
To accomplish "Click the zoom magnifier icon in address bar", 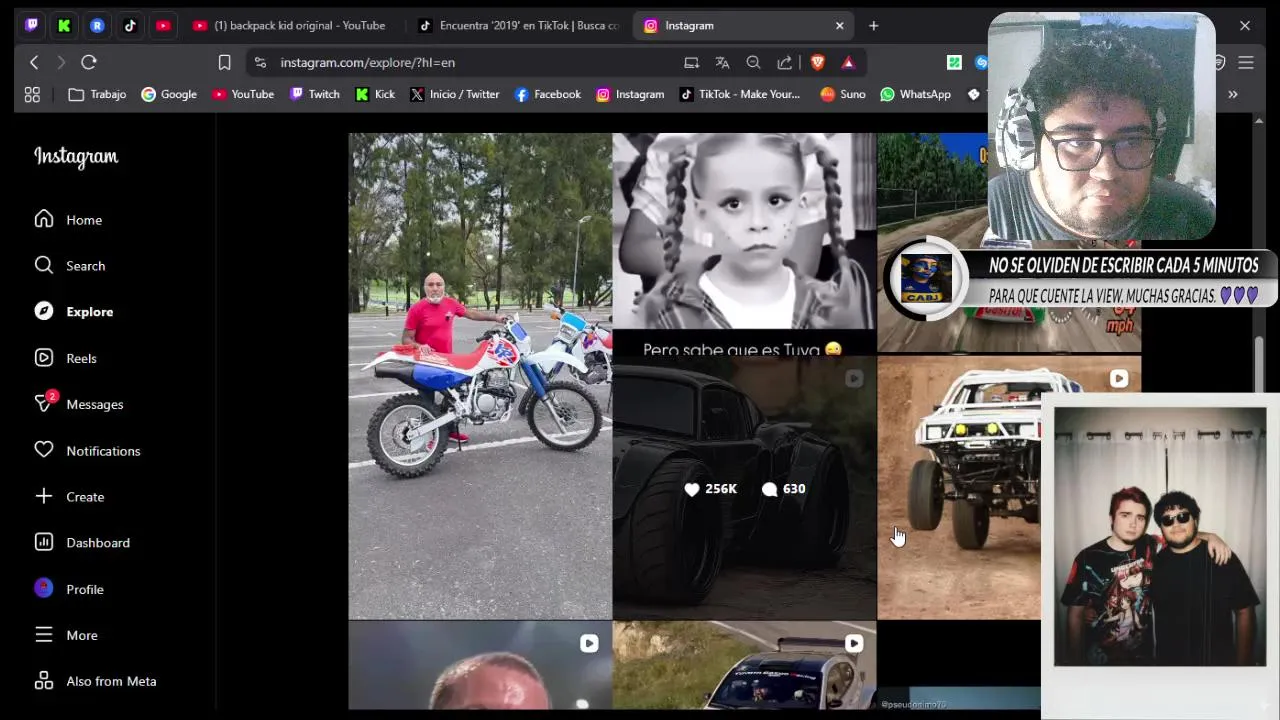I will [x=753, y=62].
